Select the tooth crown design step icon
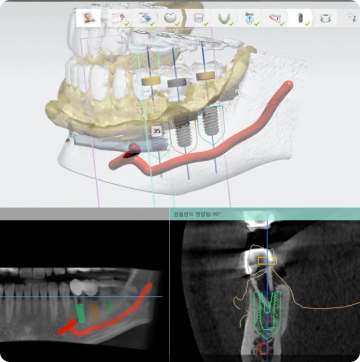 tap(171, 18)
